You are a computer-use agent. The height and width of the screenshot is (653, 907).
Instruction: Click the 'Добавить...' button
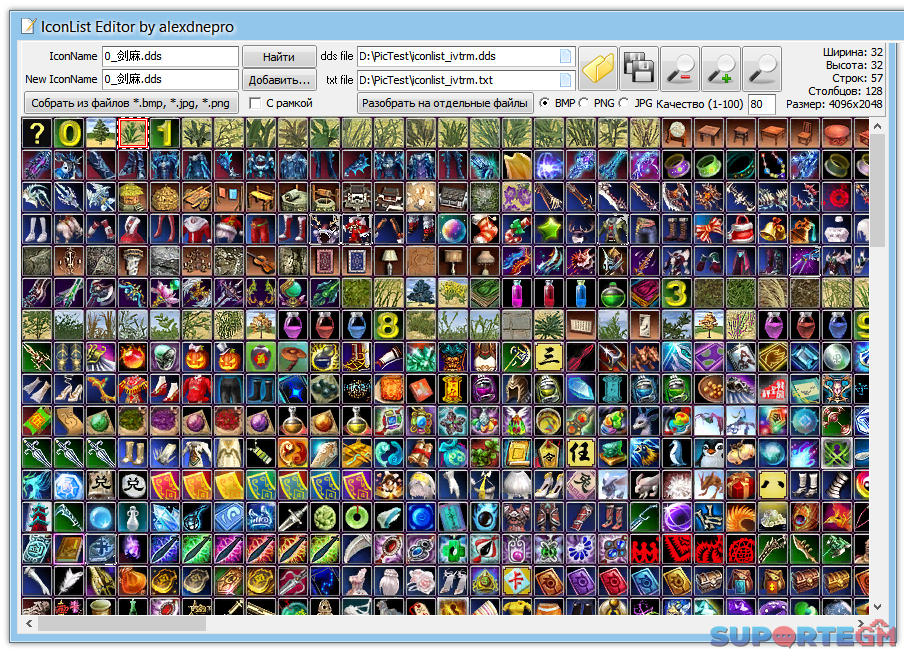279,80
